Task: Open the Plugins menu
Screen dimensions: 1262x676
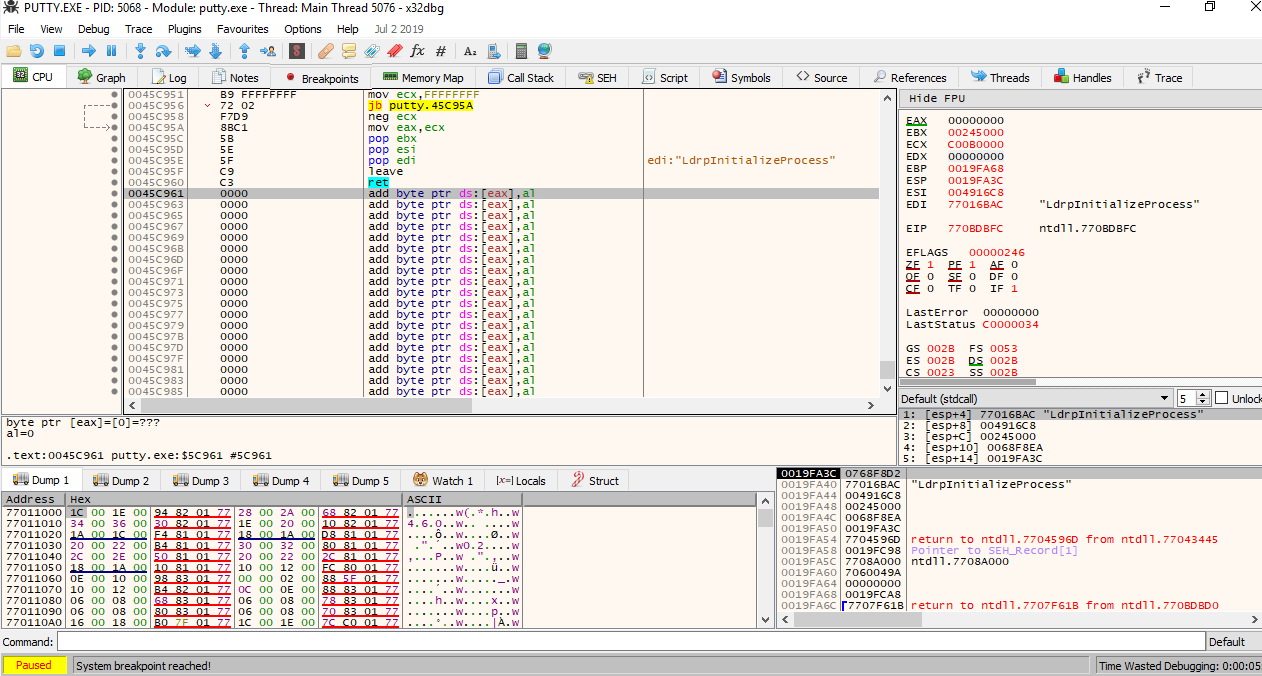Action: tap(184, 29)
